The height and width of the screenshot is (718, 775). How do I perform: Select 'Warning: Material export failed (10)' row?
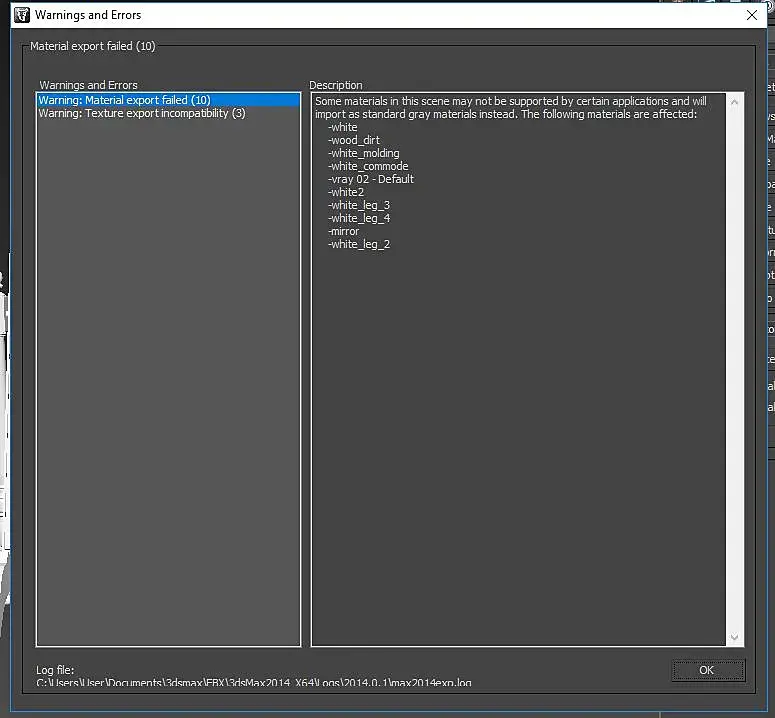pos(169,100)
